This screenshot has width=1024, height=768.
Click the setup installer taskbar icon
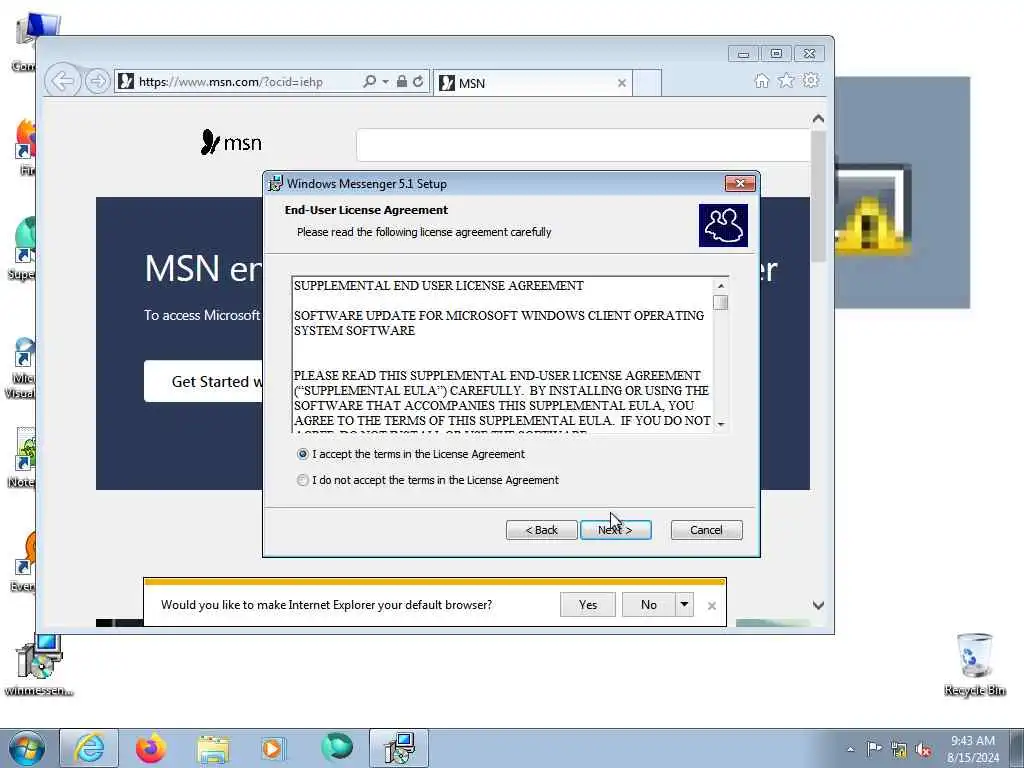tap(399, 748)
